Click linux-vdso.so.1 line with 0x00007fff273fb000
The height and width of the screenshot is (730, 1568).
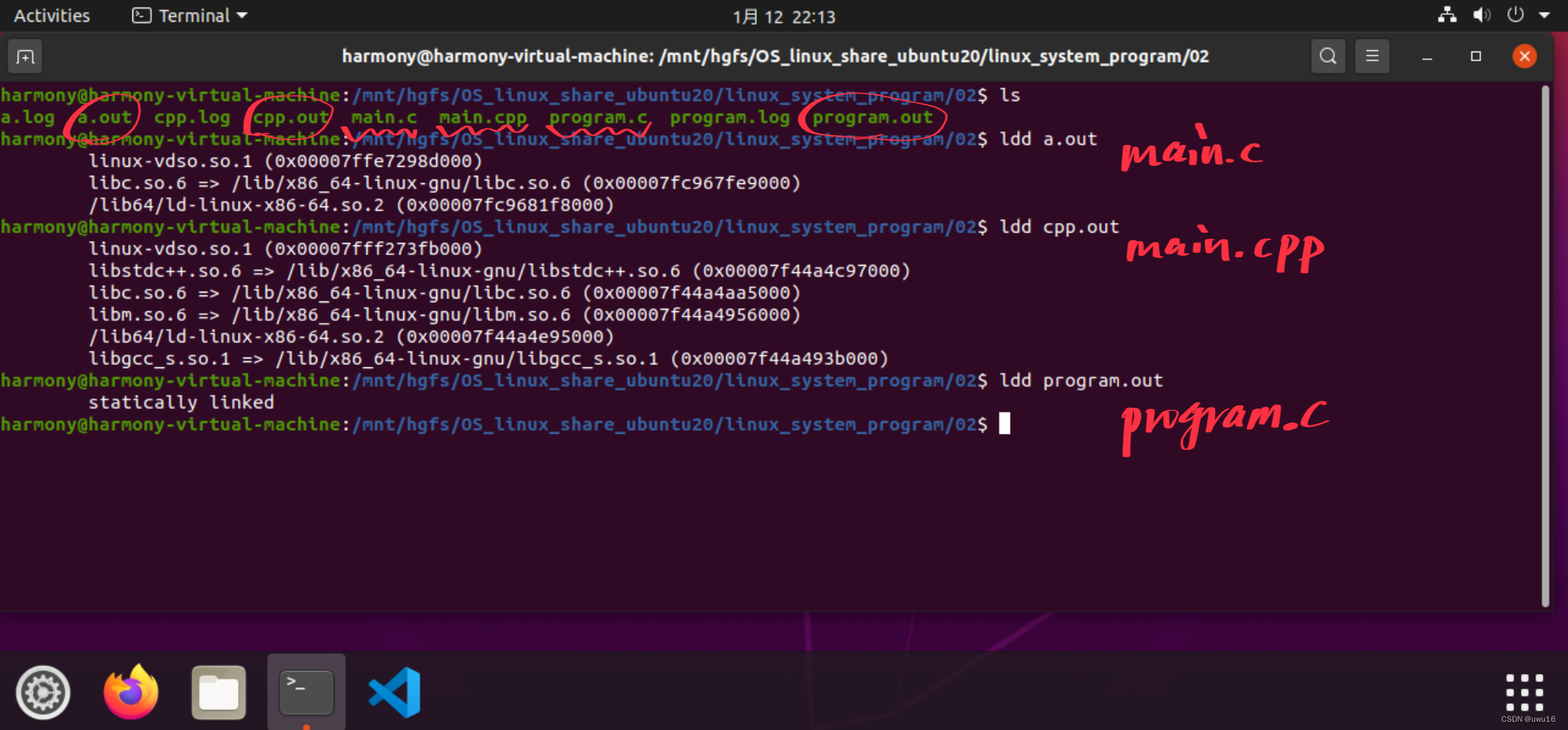(286, 249)
